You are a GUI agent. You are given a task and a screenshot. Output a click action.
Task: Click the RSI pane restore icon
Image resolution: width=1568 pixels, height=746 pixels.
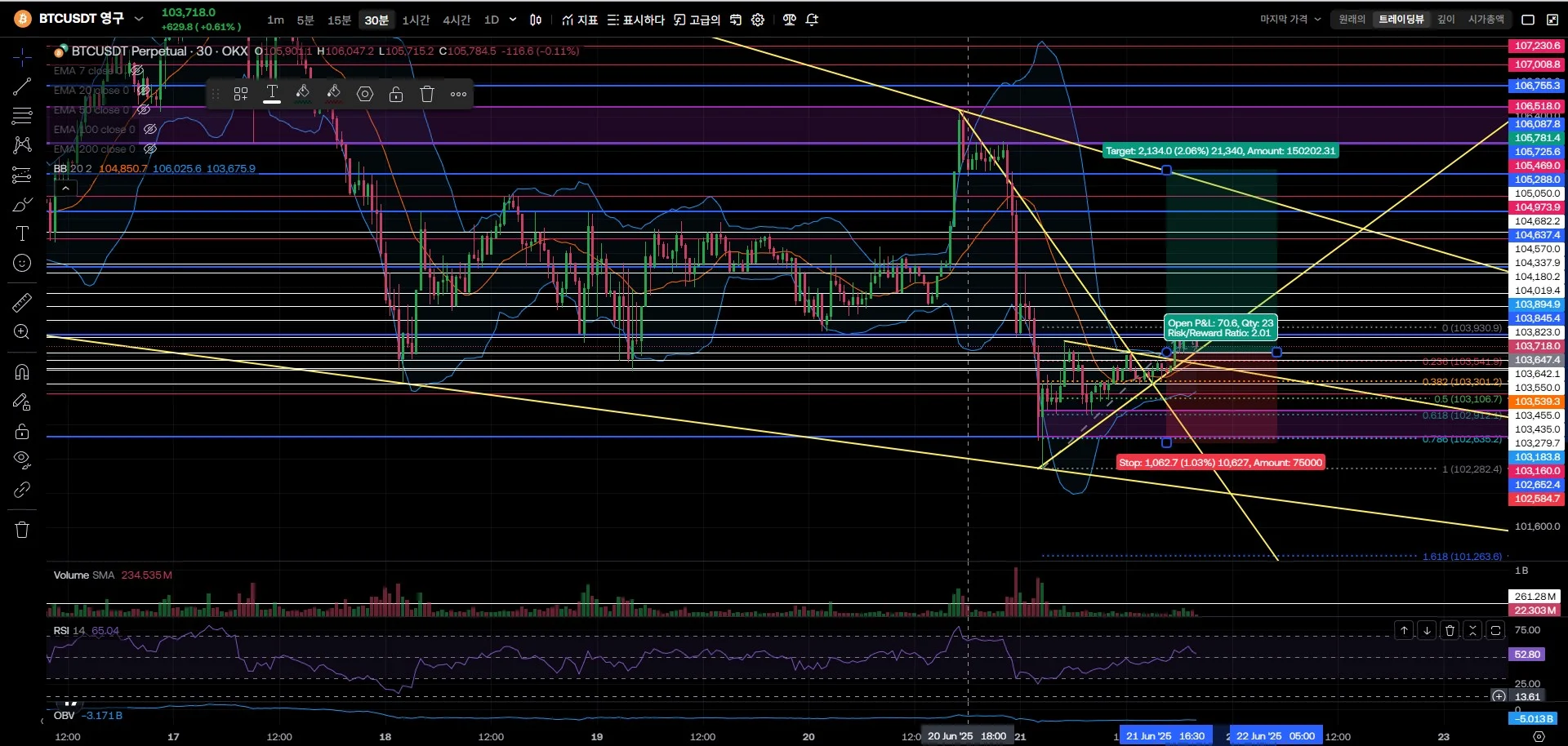point(1495,630)
